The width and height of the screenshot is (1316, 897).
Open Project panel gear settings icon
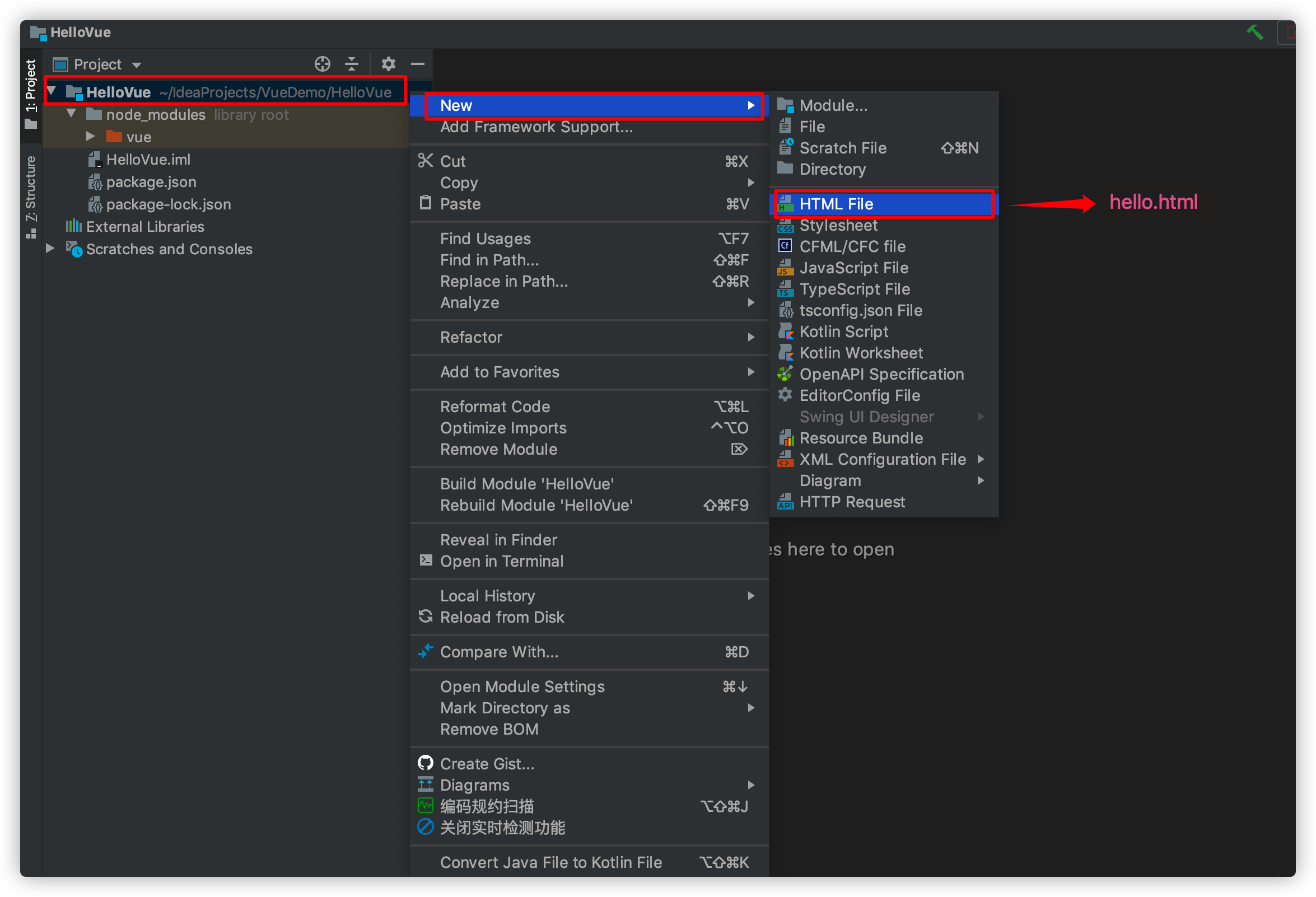click(388, 64)
